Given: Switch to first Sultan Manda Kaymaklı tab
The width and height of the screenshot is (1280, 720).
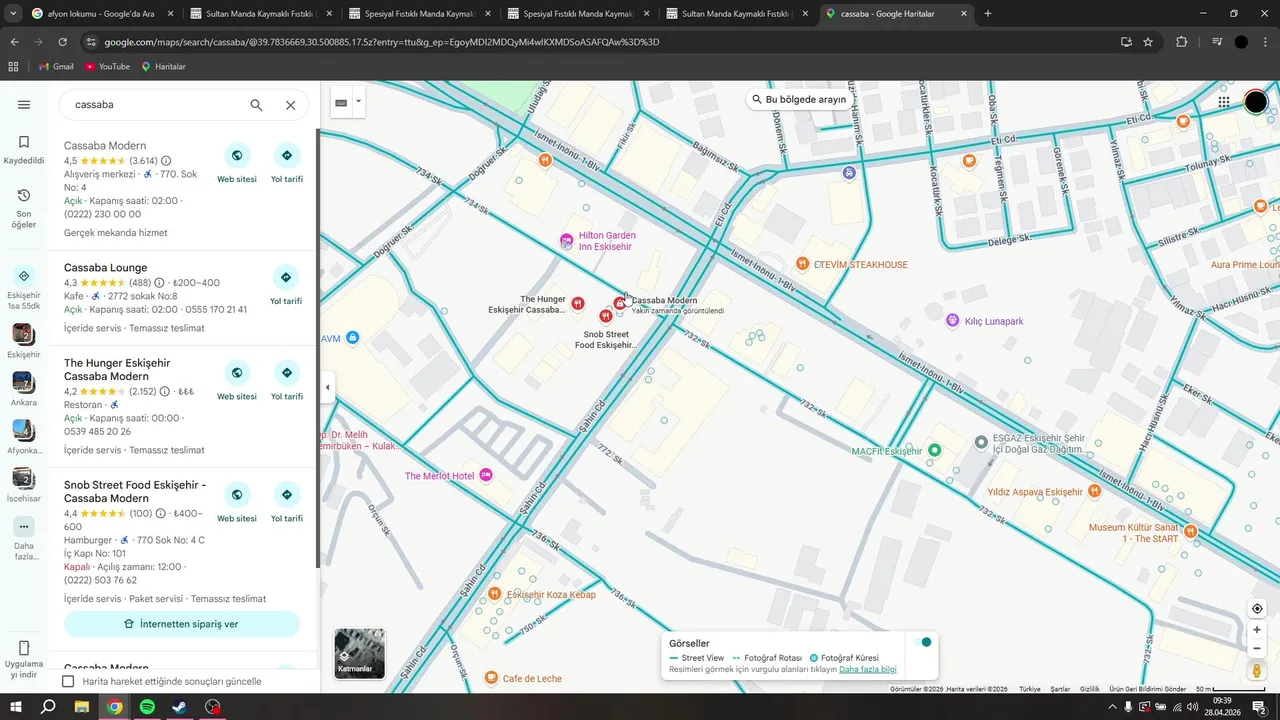Looking at the screenshot, I should click(x=261, y=14).
